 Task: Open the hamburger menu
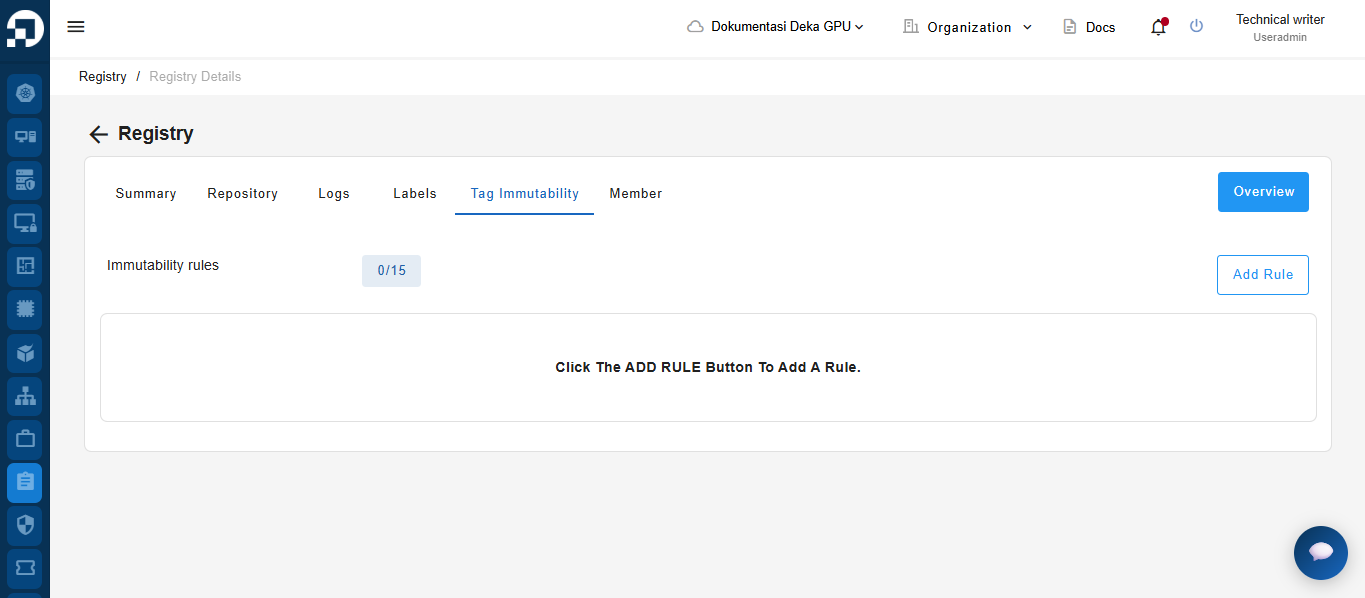(x=76, y=27)
